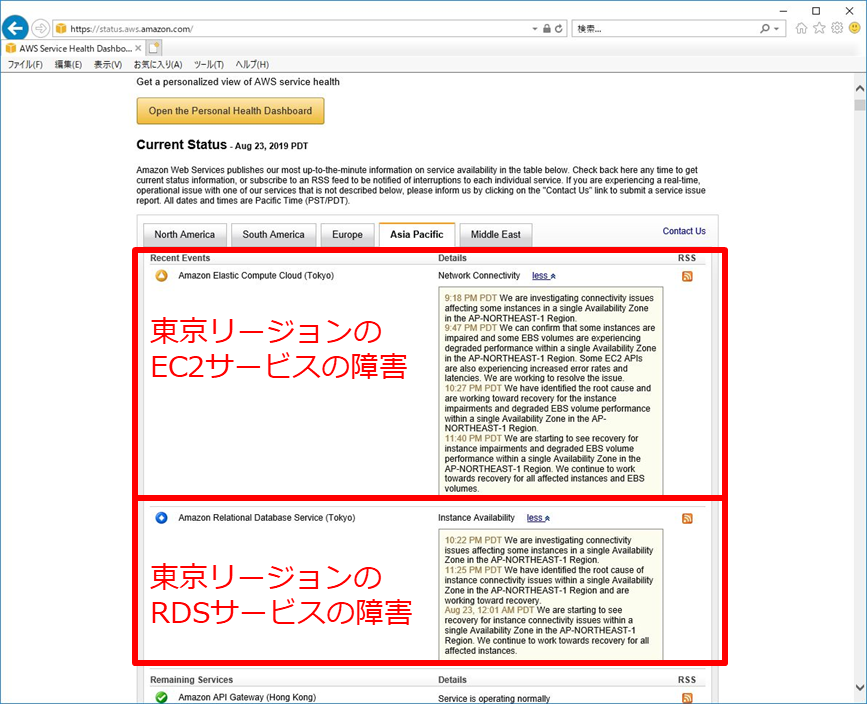This screenshot has width=867, height=704.
Task: Open the お気に入り(A) menu
Action: tap(158, 65)
